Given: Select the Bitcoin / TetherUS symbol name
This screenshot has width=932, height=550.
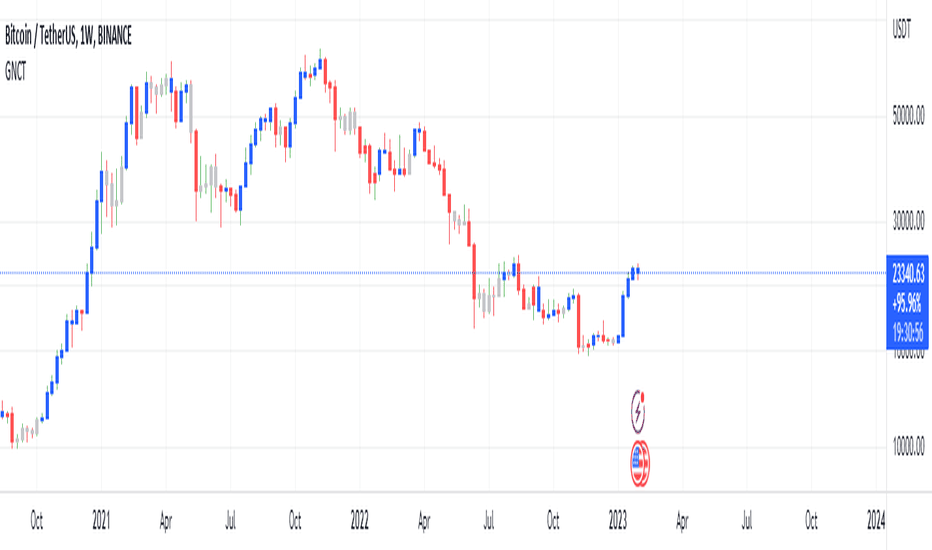Looking at the screenshot, I should click(40, 36).
